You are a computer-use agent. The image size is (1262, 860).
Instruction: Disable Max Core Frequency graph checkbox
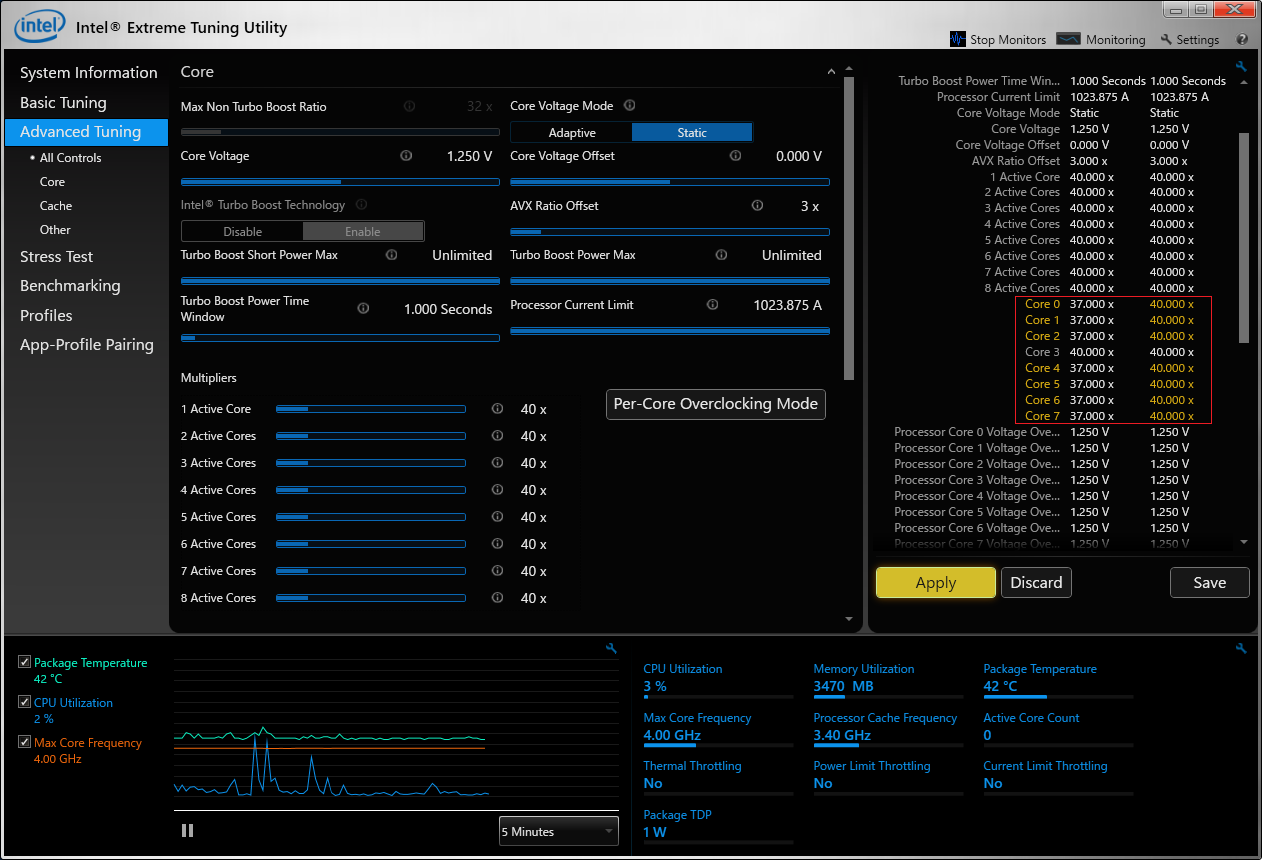(25, 743)
